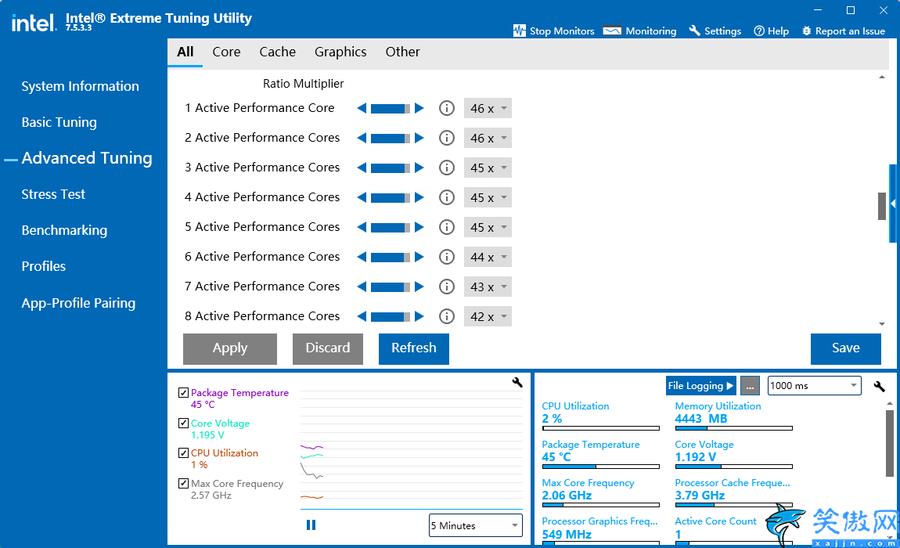Decrease ratio with left arrow for 3 Active Performance Cores
The image size is (900, 548).
(362, 168)
